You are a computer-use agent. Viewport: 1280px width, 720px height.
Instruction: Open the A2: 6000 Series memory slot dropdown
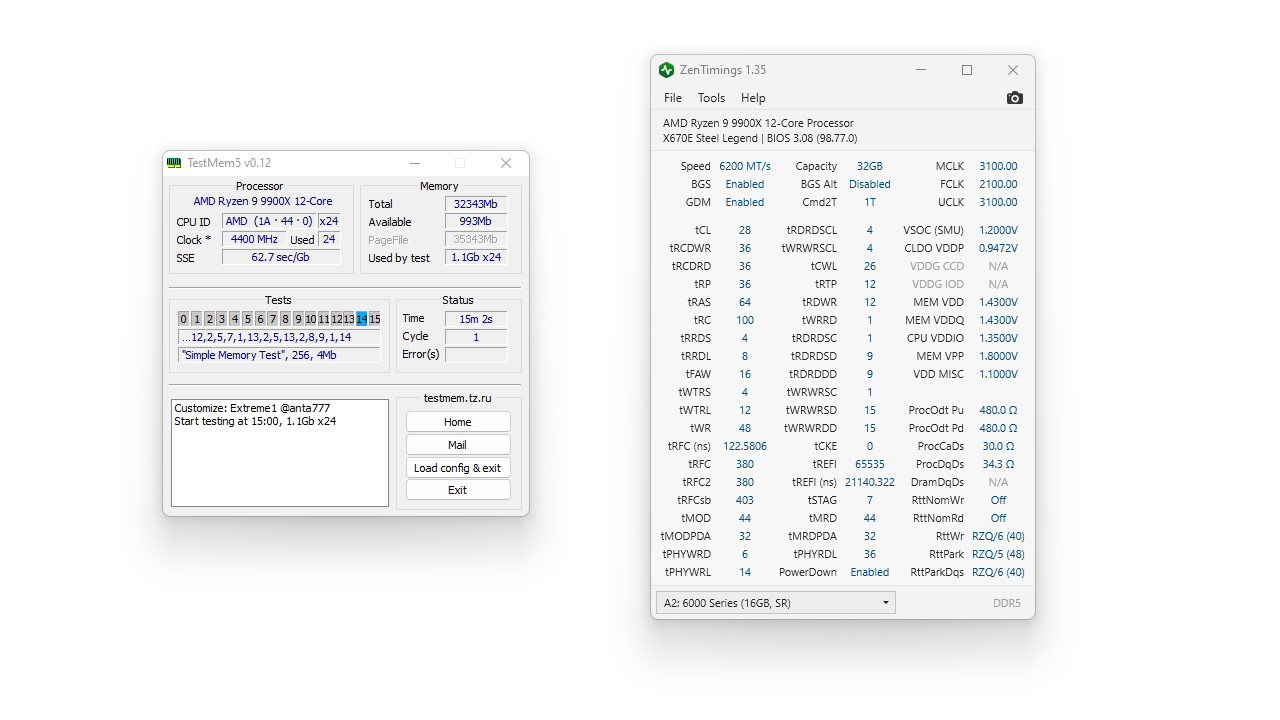tap(885, 602)
